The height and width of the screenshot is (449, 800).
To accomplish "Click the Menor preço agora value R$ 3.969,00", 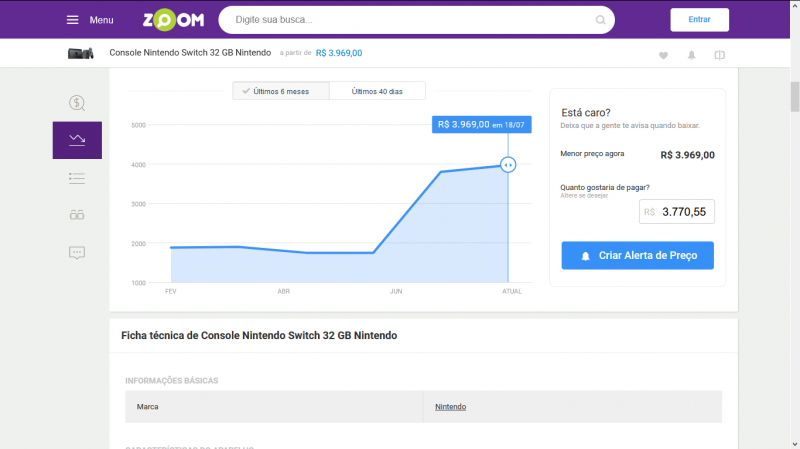I will (x=687, y=155).
